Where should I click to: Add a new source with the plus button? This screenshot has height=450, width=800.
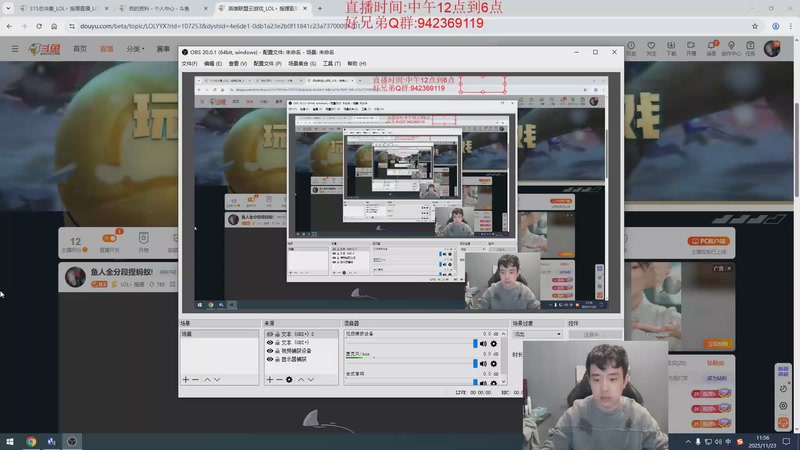point(270,380)
